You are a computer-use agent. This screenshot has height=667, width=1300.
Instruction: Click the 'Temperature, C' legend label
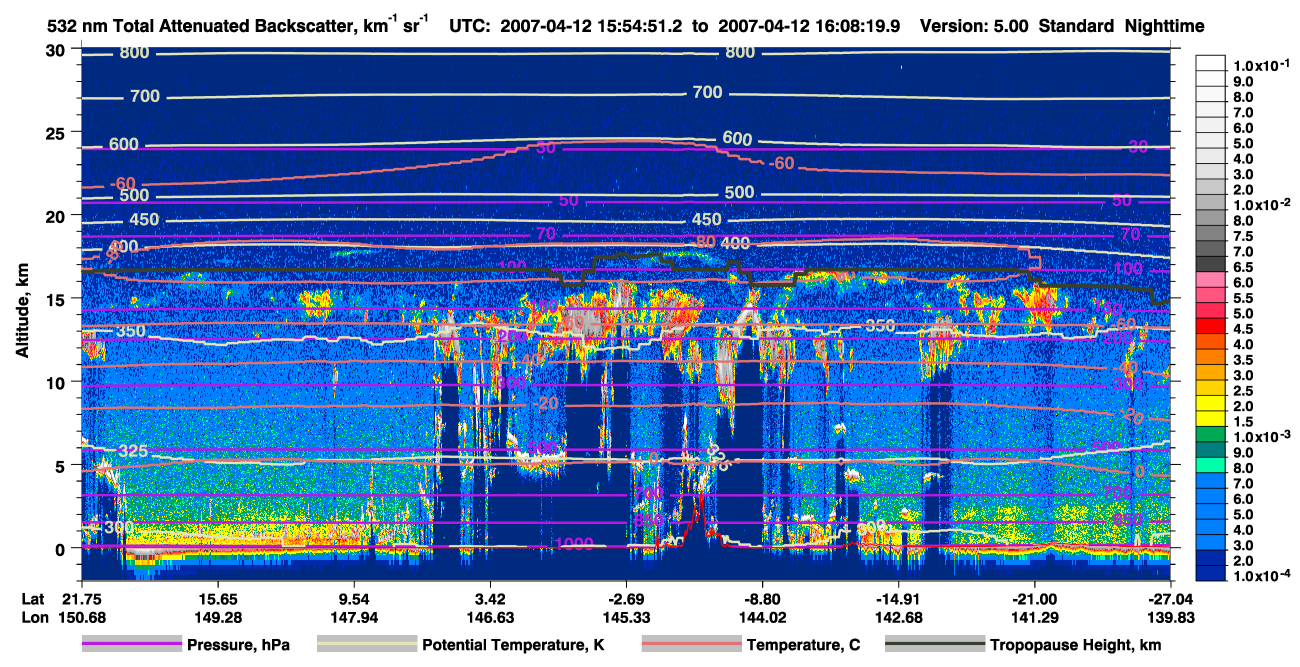pos(803,646)
